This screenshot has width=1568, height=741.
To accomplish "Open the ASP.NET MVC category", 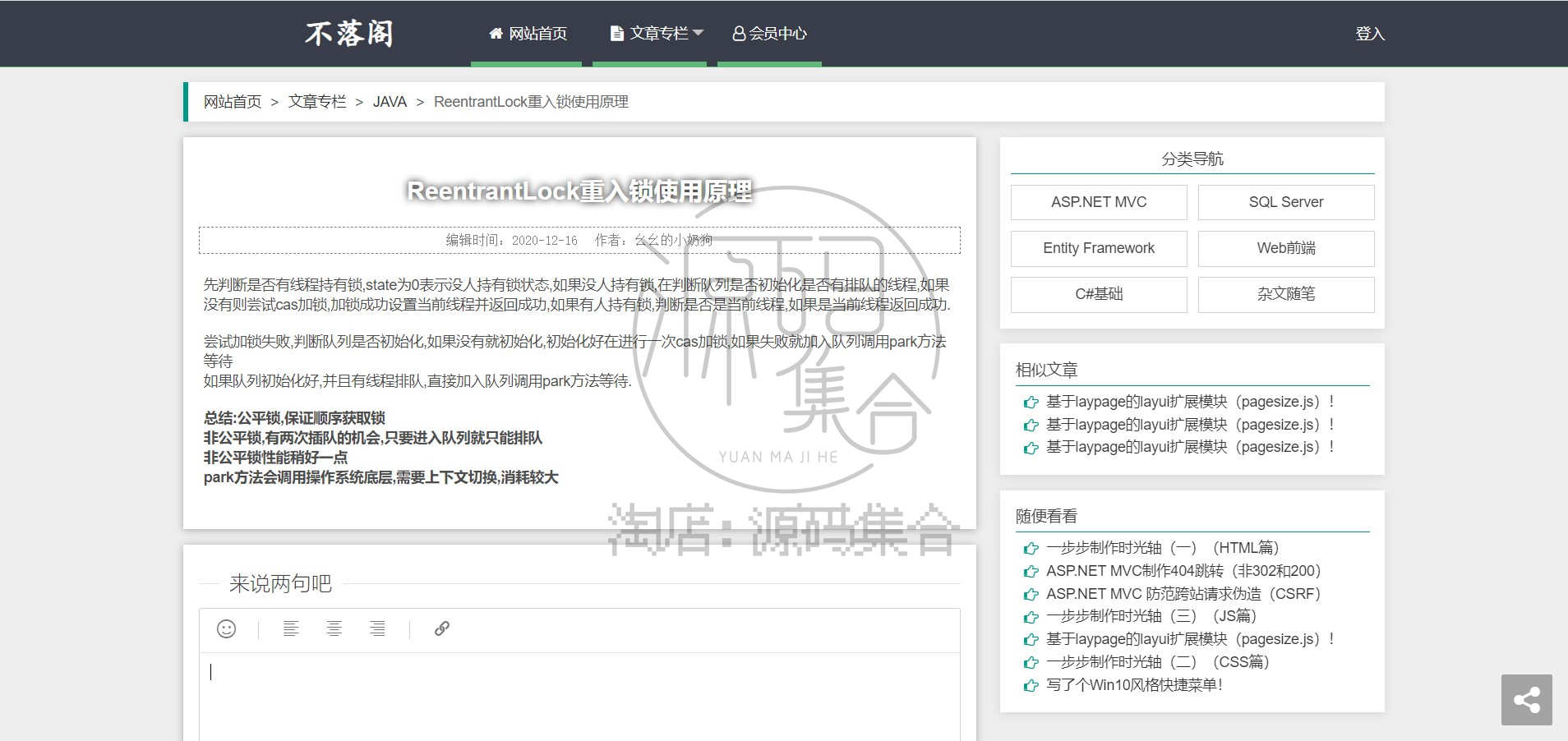I will (1099, 202).
